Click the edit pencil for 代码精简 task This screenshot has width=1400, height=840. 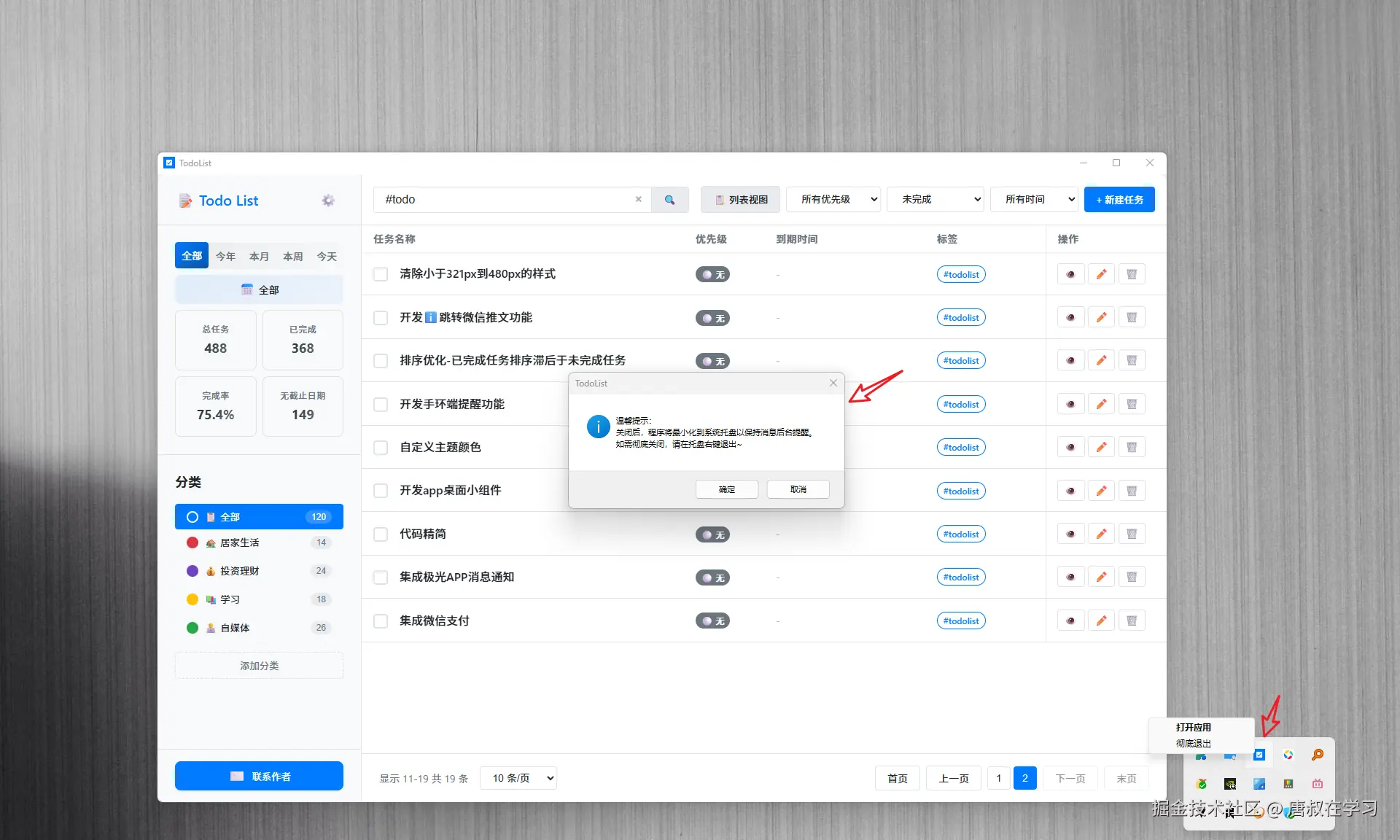[x=1101, y=534]
